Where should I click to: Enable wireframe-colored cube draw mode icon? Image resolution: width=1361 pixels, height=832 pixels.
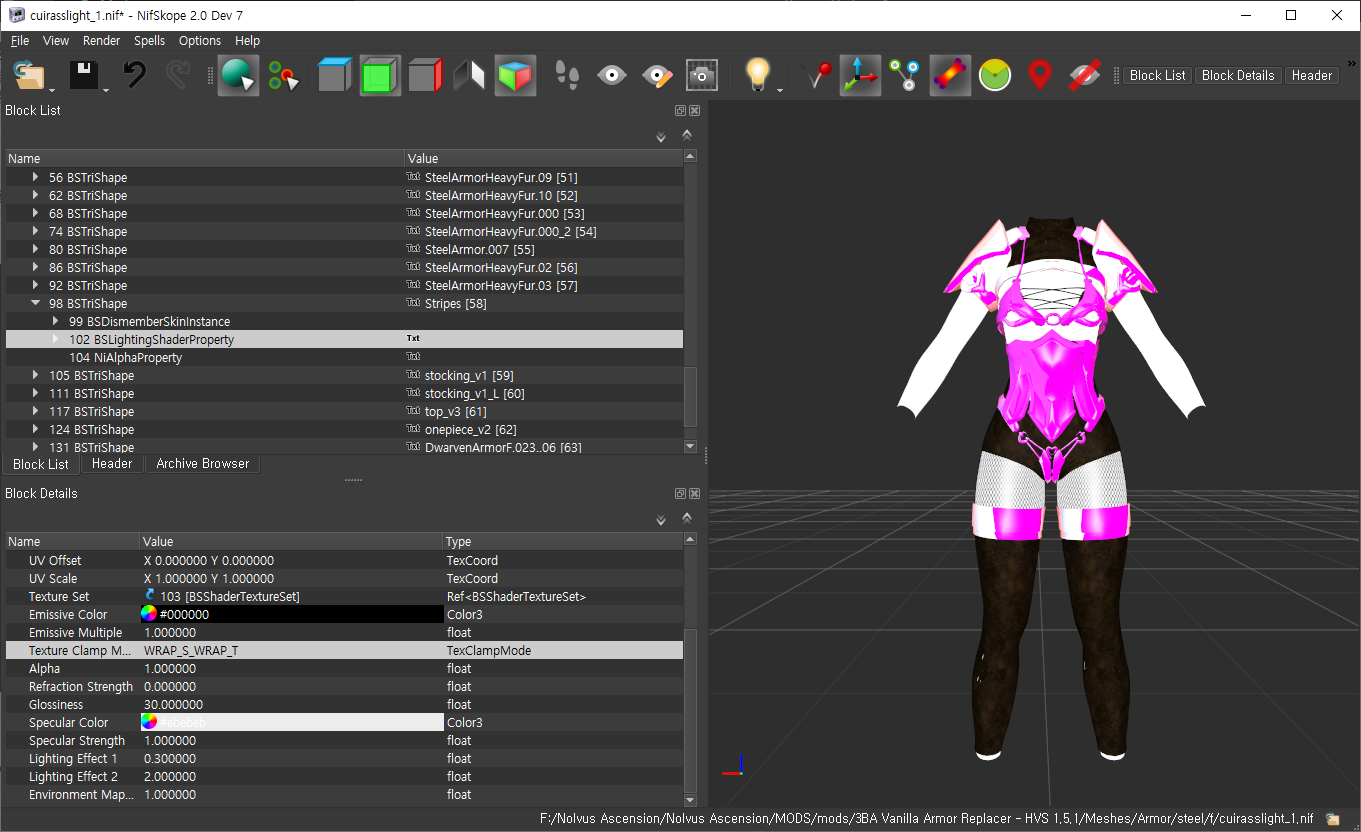(513, 75)
